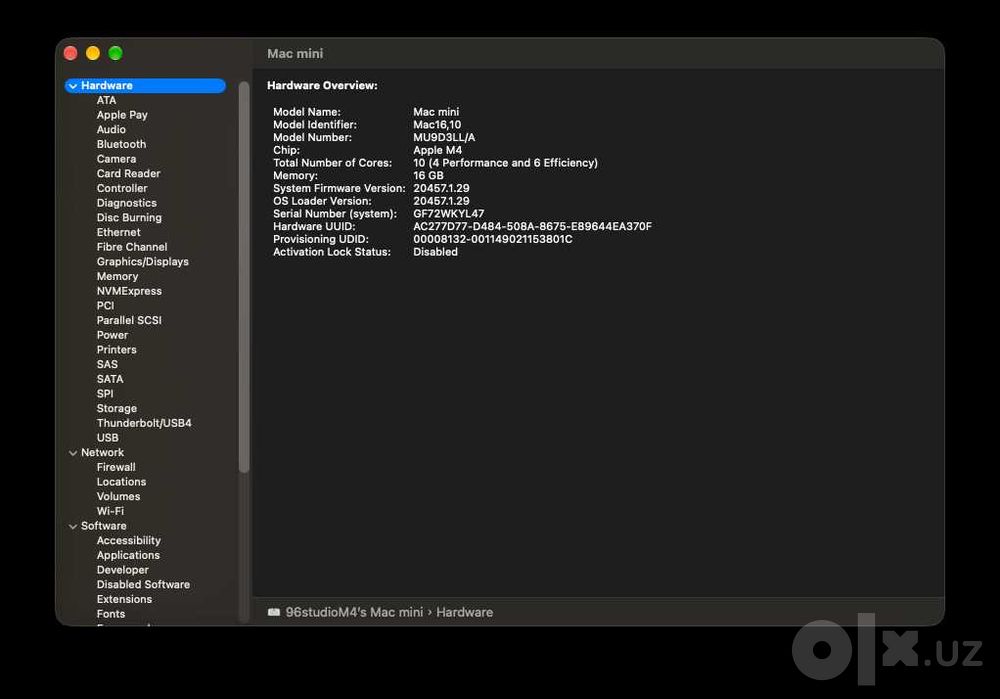
Task: Click the 96studioM4's Mac mini path item
Action: pyautogui.click(x=354, y=612)
